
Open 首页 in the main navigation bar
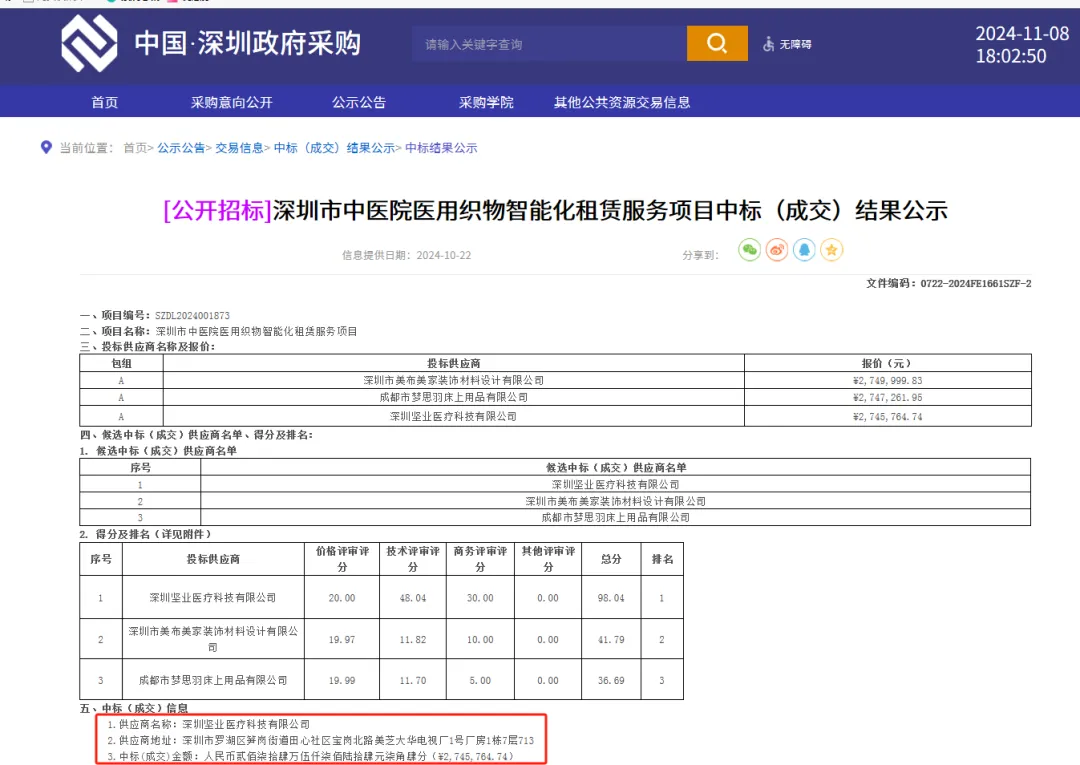104,102
